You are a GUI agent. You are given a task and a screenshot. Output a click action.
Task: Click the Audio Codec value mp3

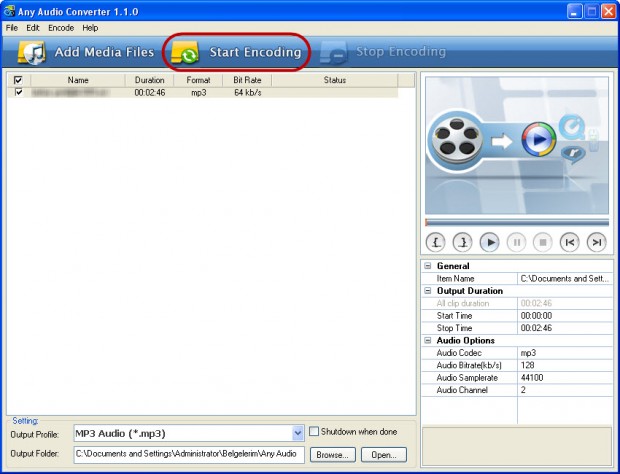[528, 353]
